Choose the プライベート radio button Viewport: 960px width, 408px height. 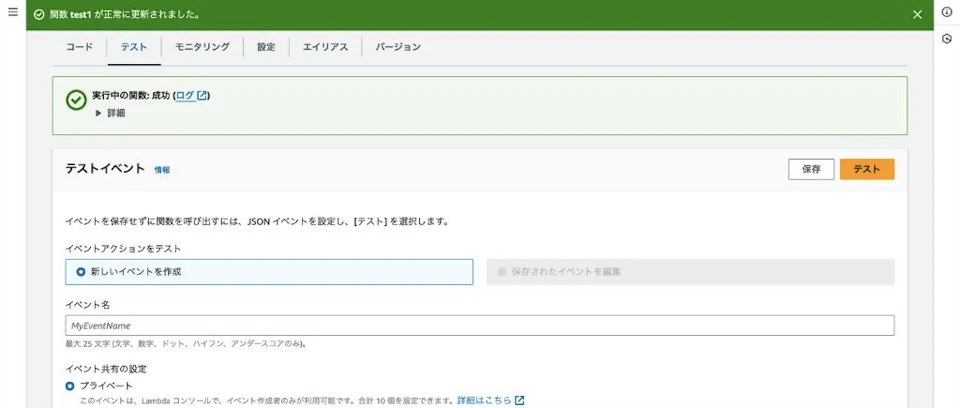[70, 386]
